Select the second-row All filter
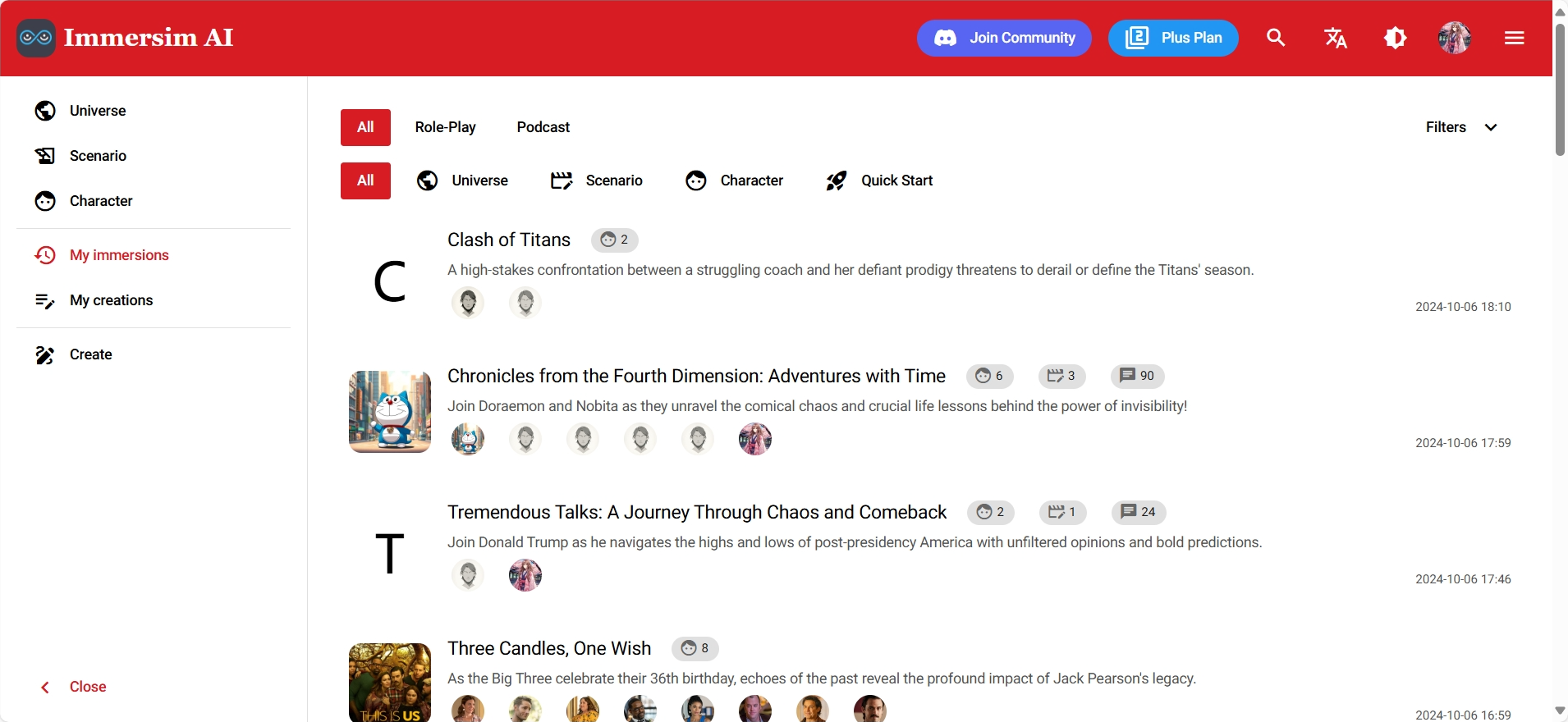Viewport: 1568px width, 722px height. 365,180
